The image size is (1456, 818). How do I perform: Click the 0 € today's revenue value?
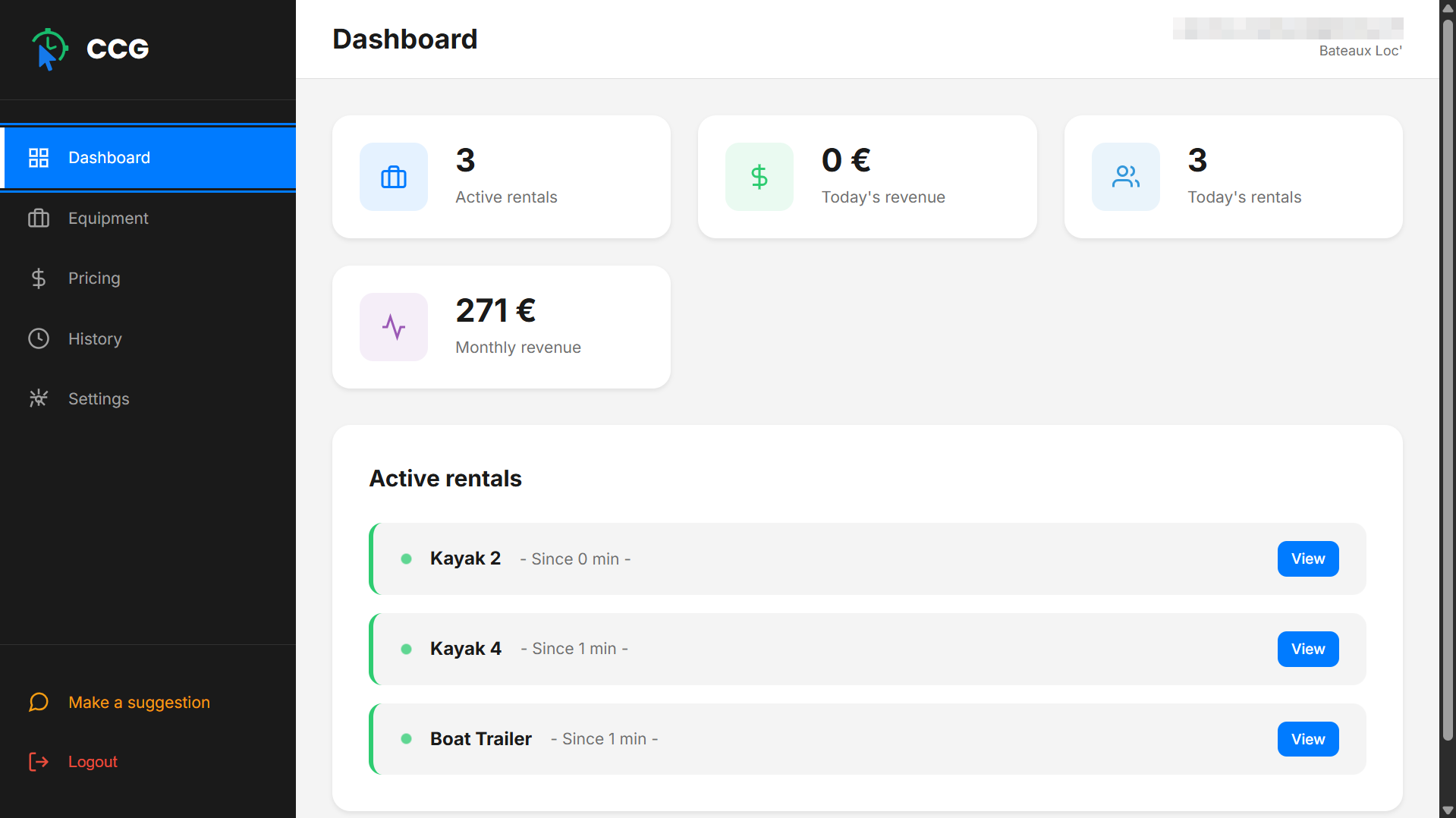pos(846,160)
